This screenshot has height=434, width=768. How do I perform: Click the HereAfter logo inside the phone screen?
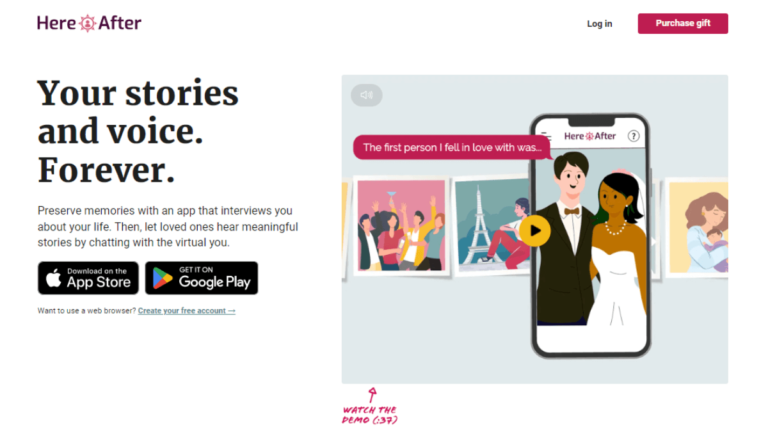pos(590,136)
